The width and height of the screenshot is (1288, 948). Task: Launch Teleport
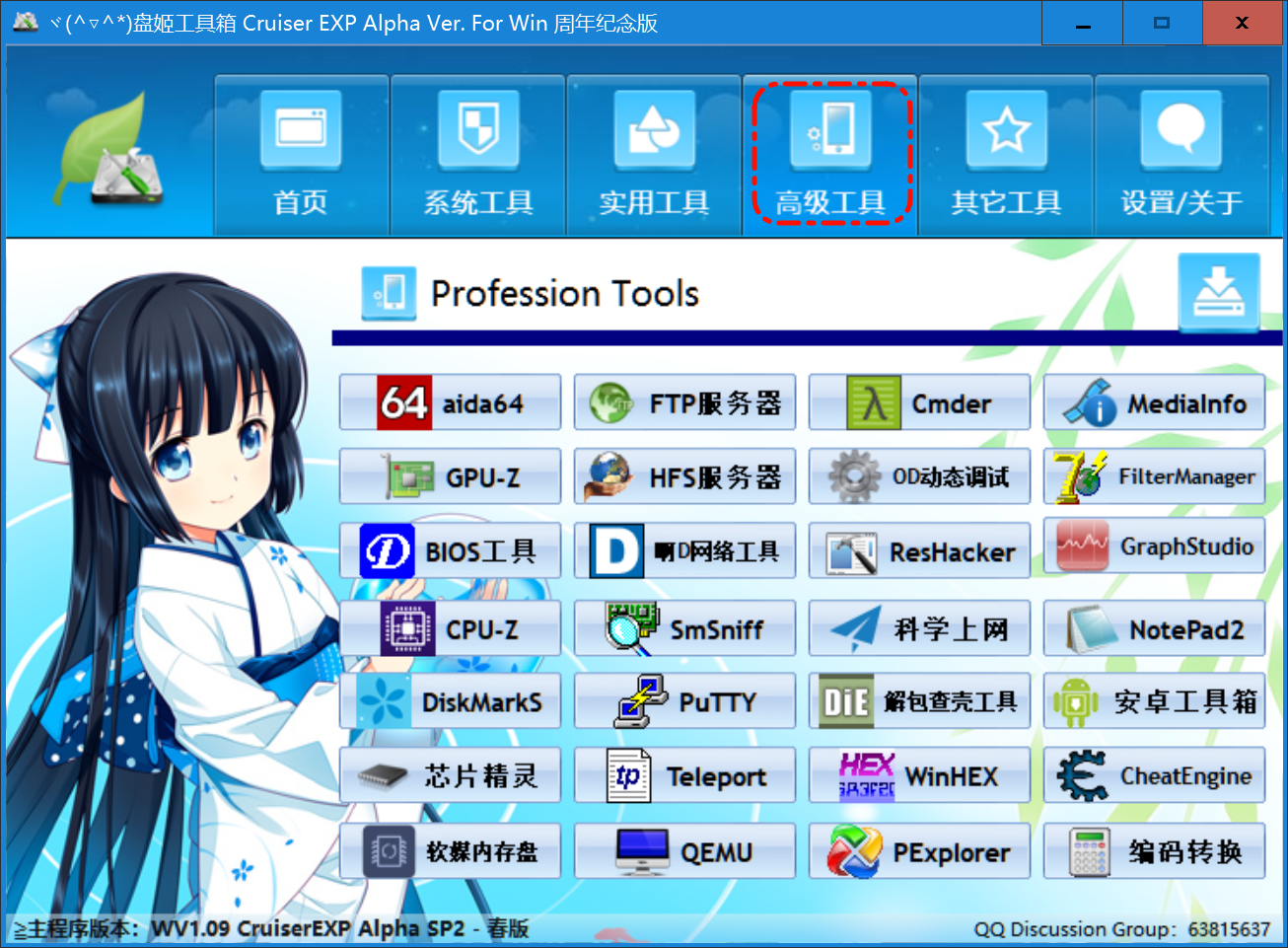[684, 775]
